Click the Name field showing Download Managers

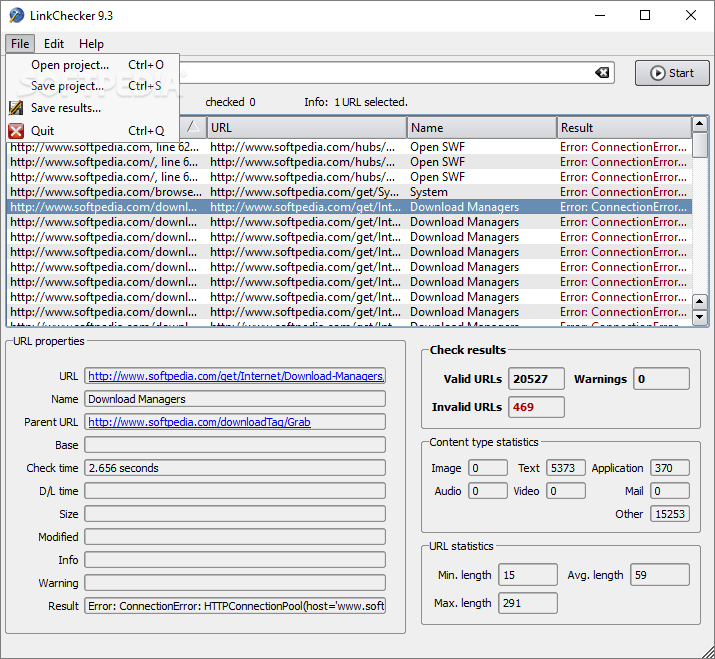coord(235,399)
